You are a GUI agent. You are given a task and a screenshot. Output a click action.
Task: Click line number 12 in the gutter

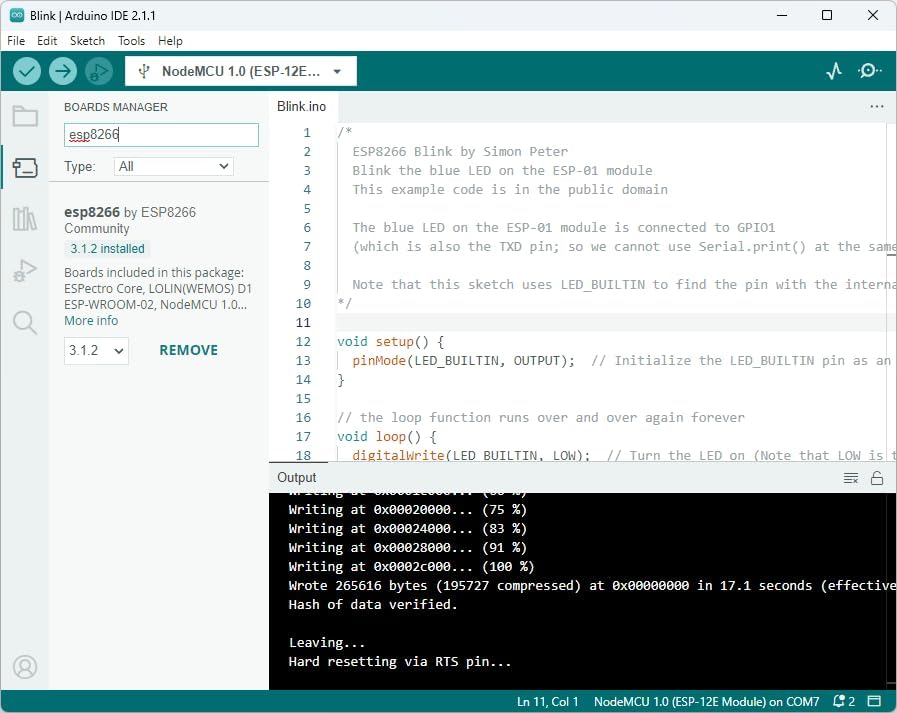303,342
